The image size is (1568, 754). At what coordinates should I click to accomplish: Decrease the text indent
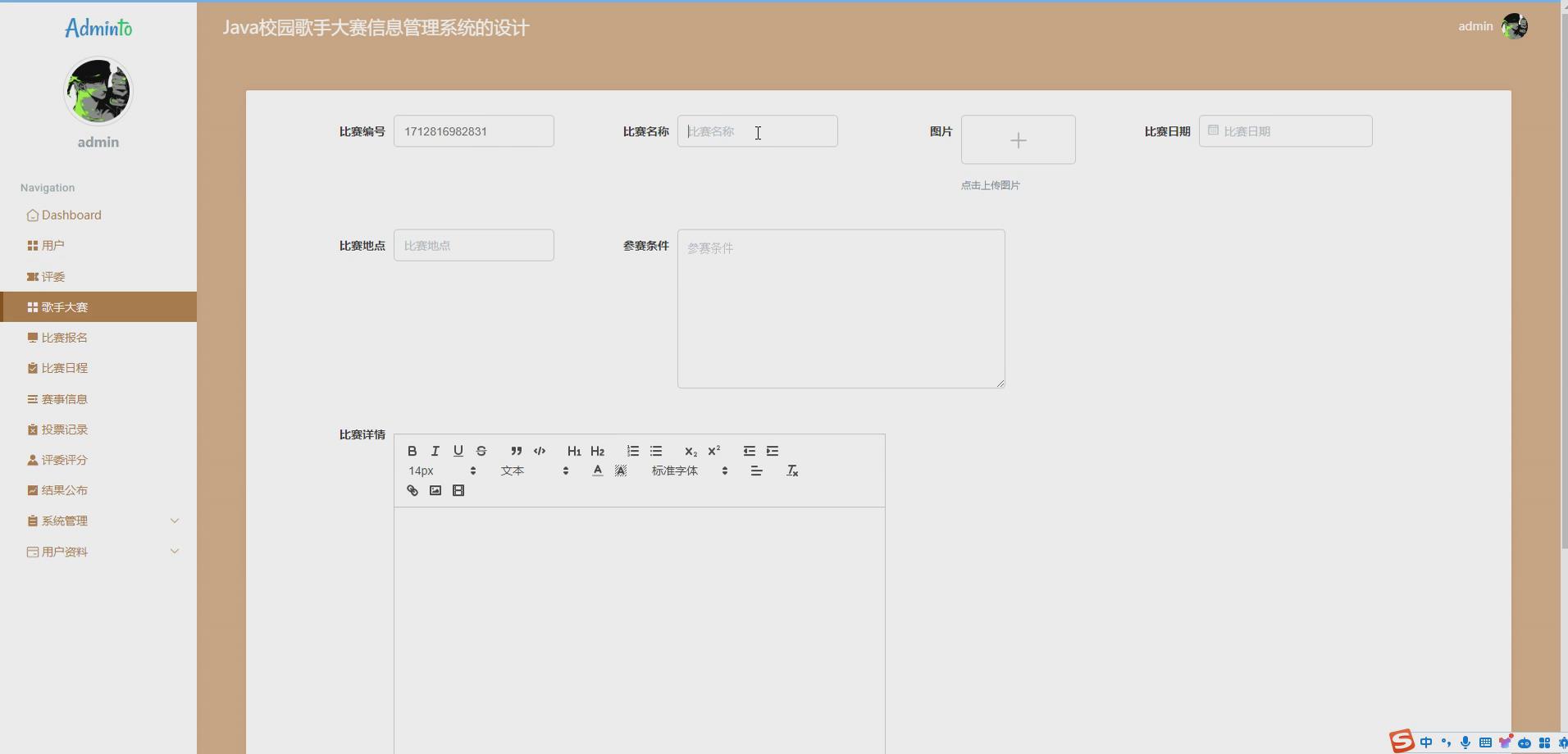(x=750, y=451)
